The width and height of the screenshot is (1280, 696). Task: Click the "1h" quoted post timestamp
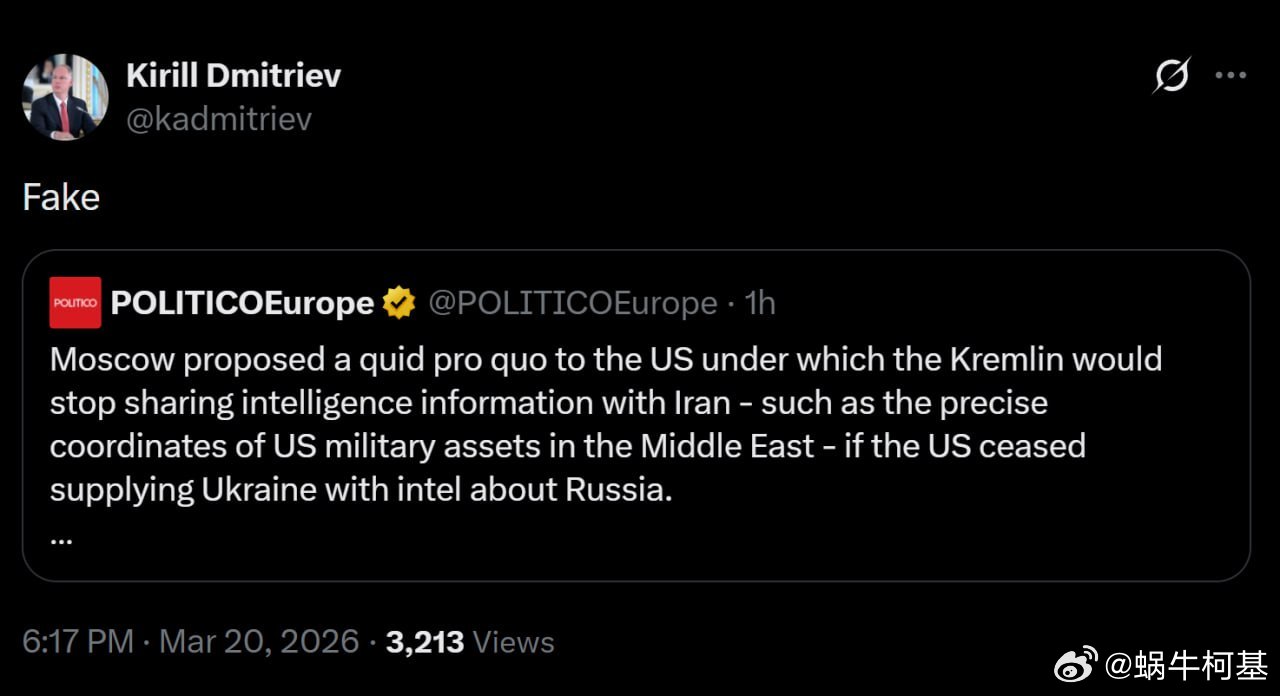[760, 302]
